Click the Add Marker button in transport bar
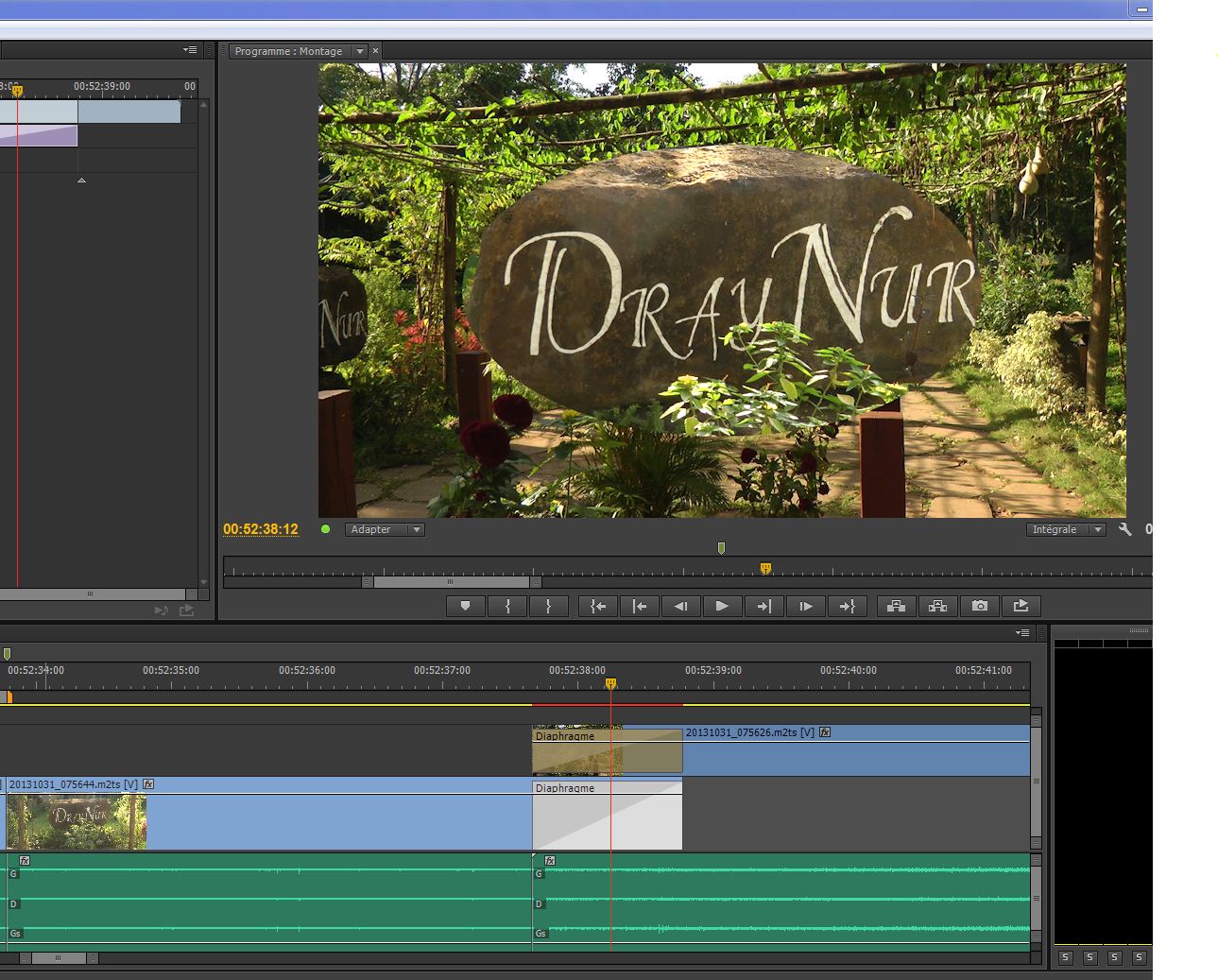The height and width of the screenshot is (980, 1218). (x=465, y=607)
